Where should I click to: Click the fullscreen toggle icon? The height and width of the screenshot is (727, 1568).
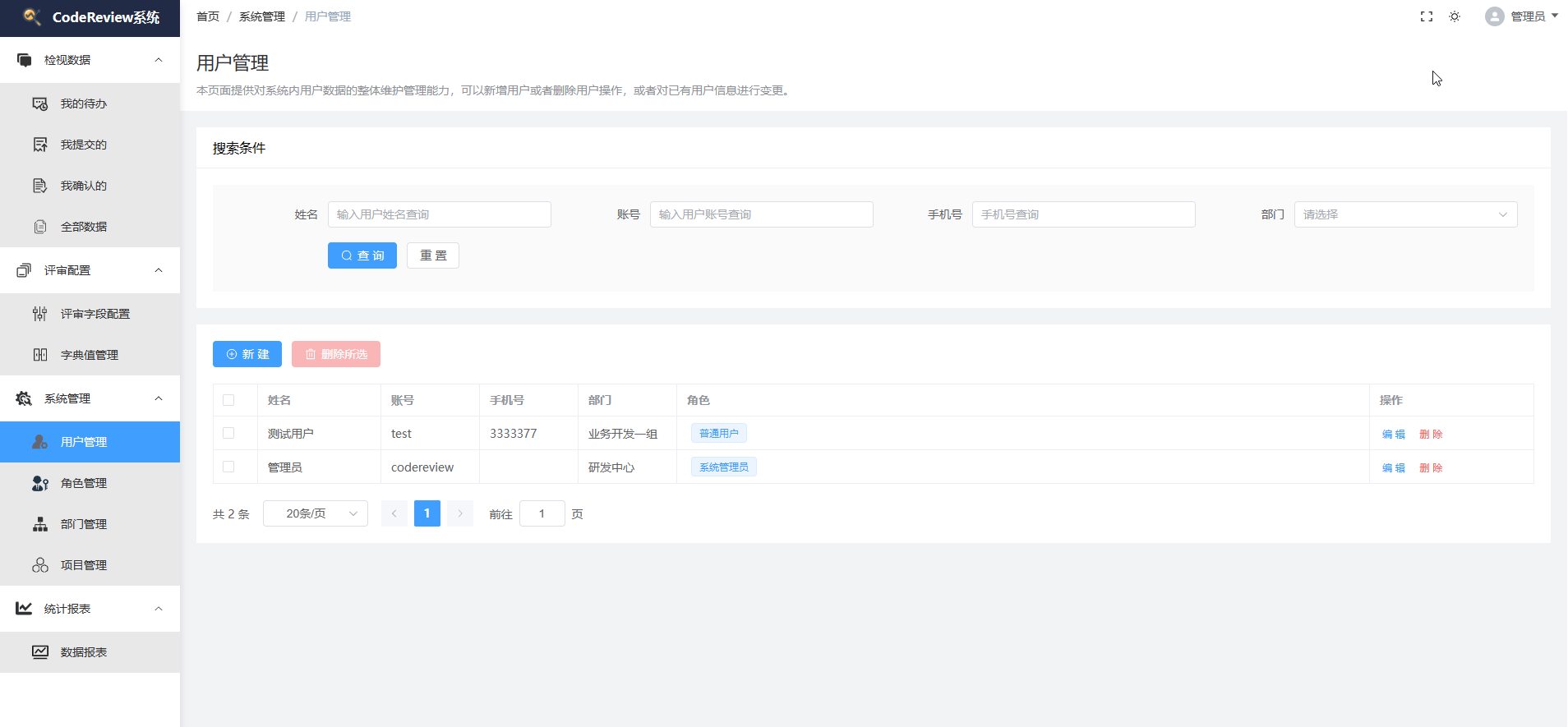[1427, 16]
